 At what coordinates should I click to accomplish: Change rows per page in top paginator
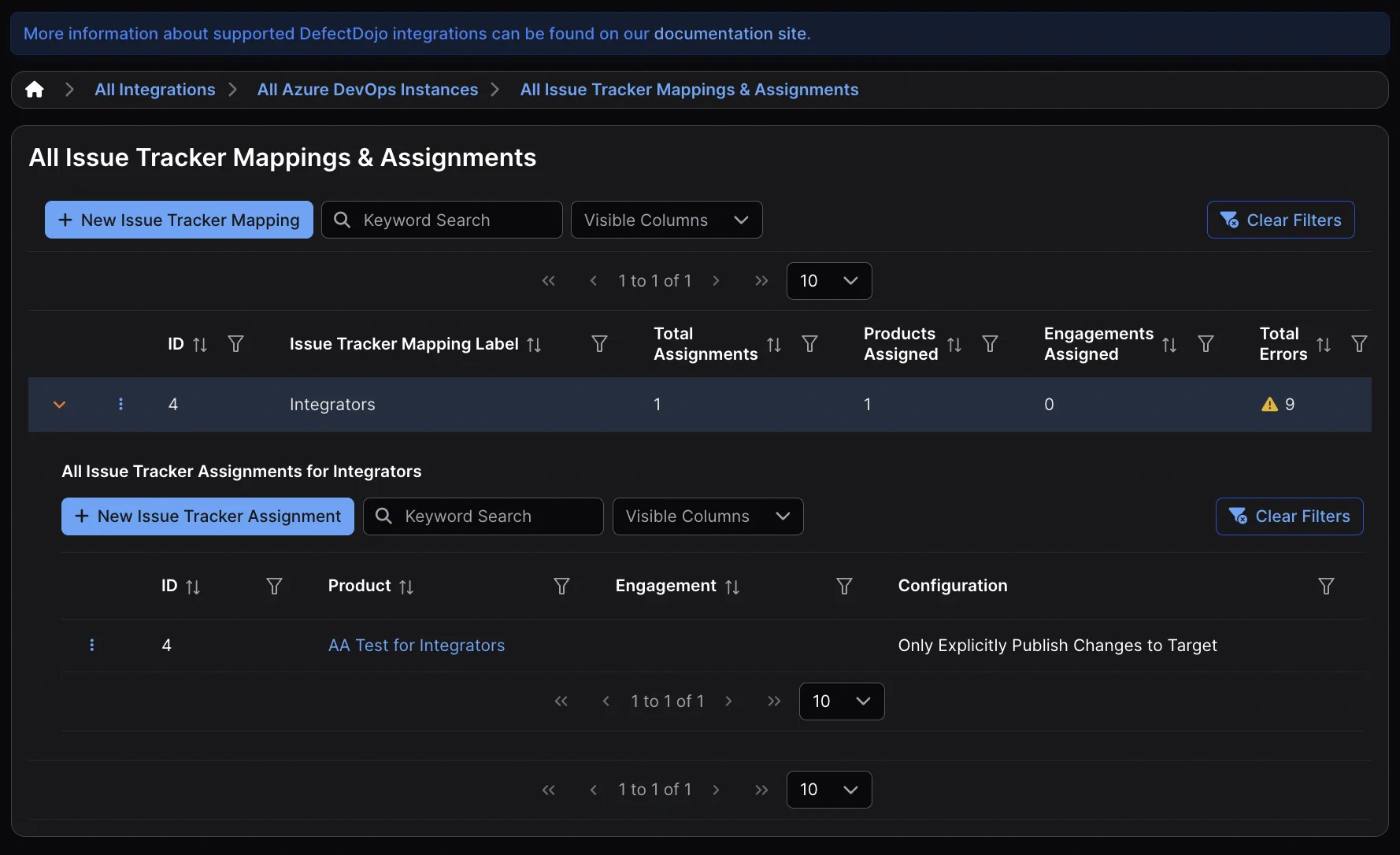(x=828, y=281)
